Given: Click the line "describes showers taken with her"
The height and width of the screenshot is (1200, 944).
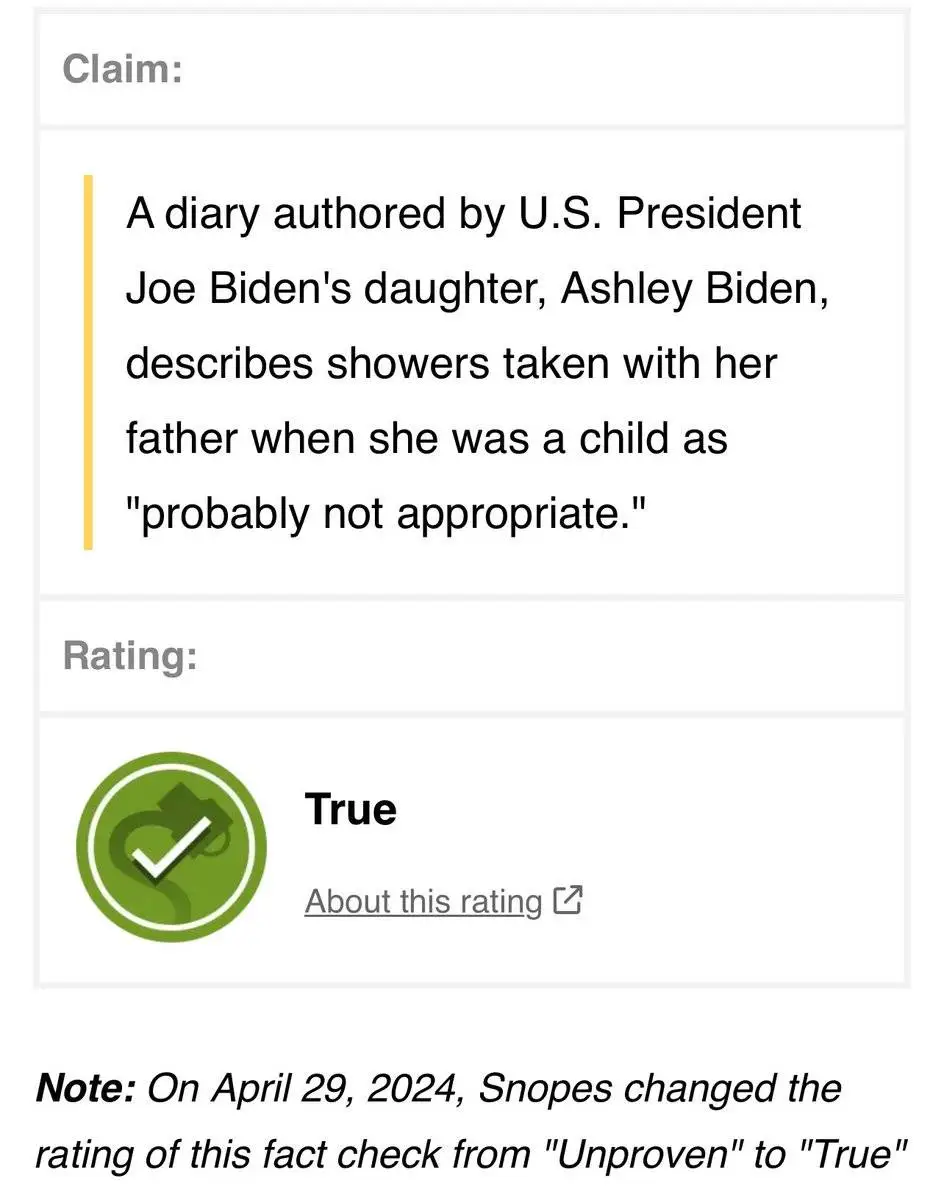Looking at the screenshot, I should pos(451,363).
